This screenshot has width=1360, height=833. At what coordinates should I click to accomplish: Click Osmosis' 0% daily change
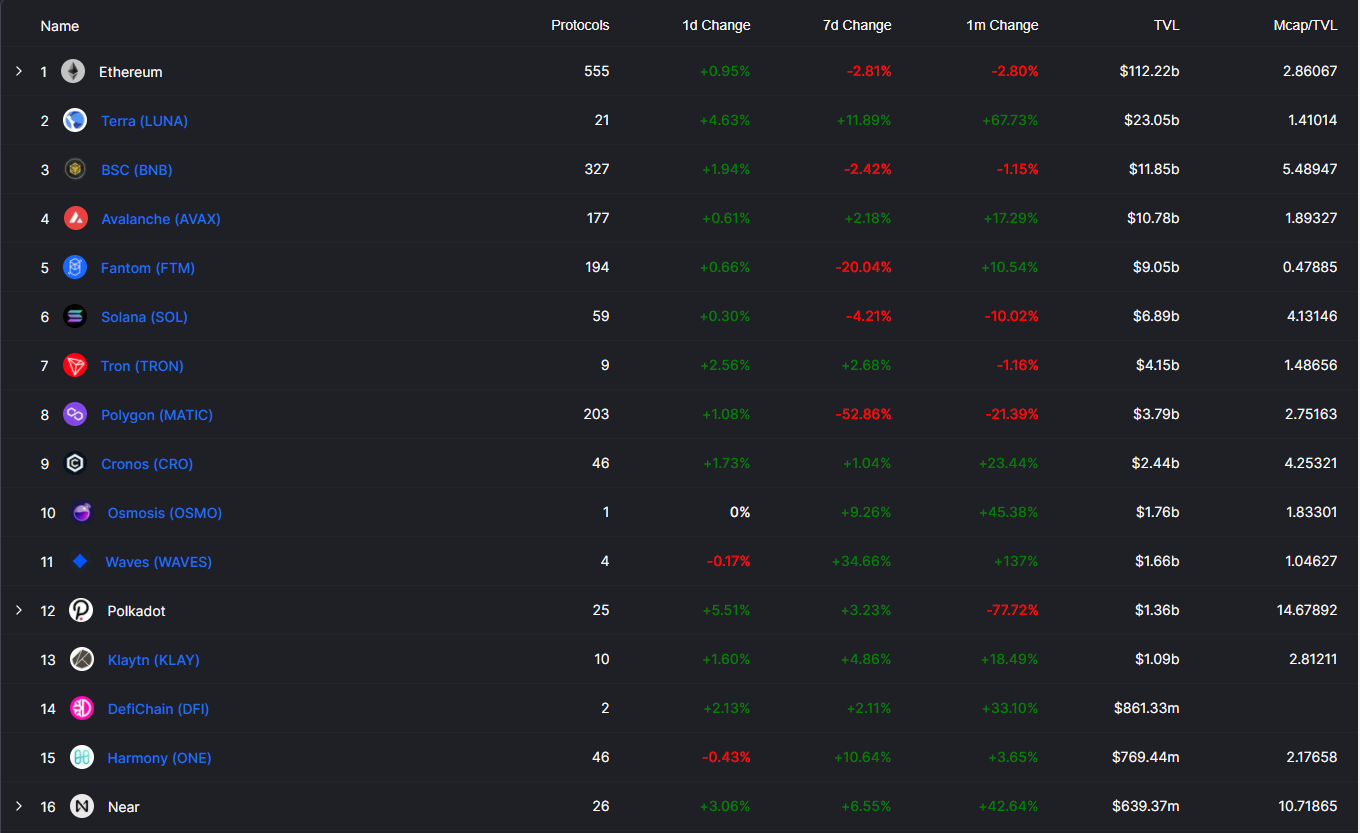pyautogui.click(x=740, y=512)
